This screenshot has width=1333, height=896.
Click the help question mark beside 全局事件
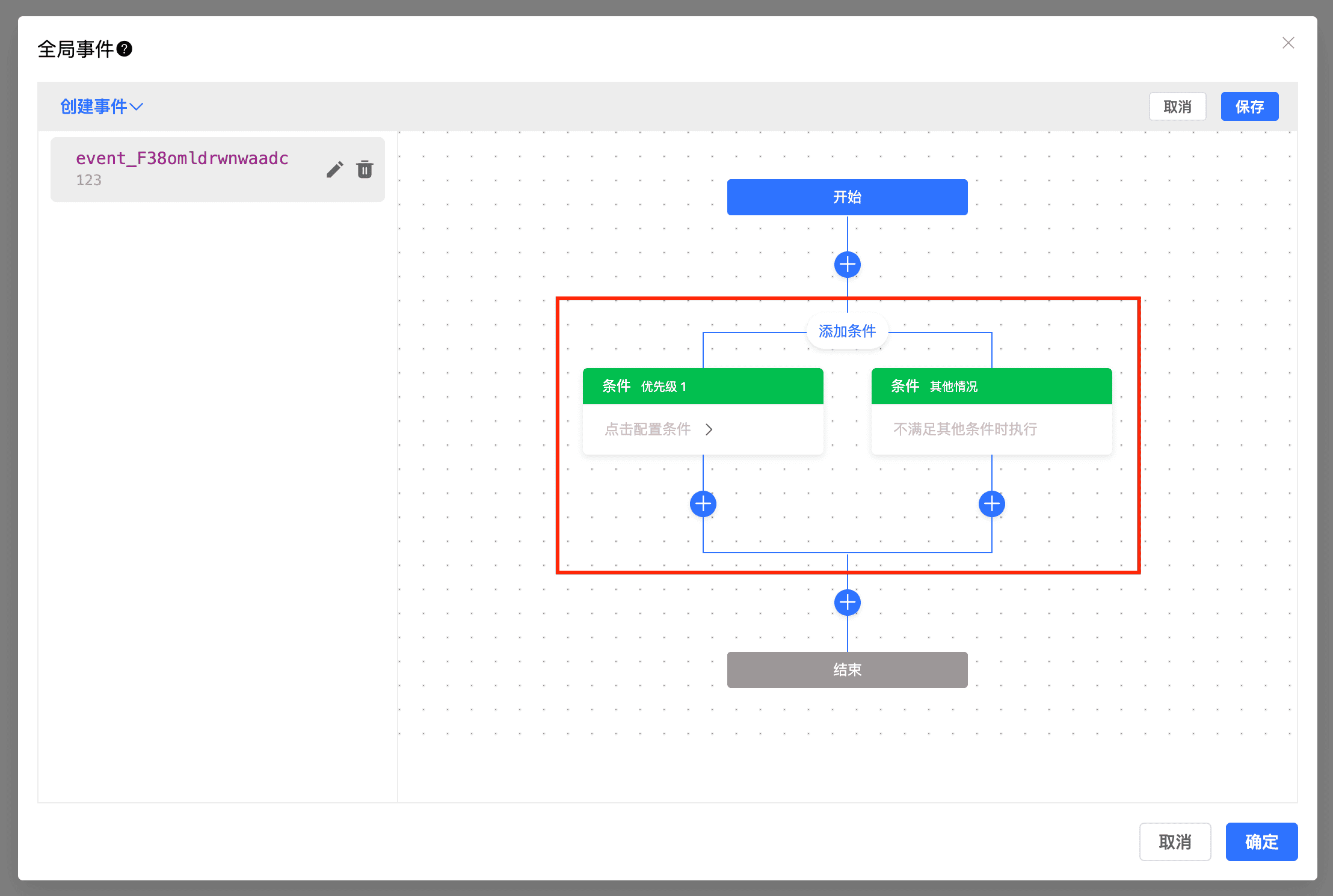(x=125, y=49)
